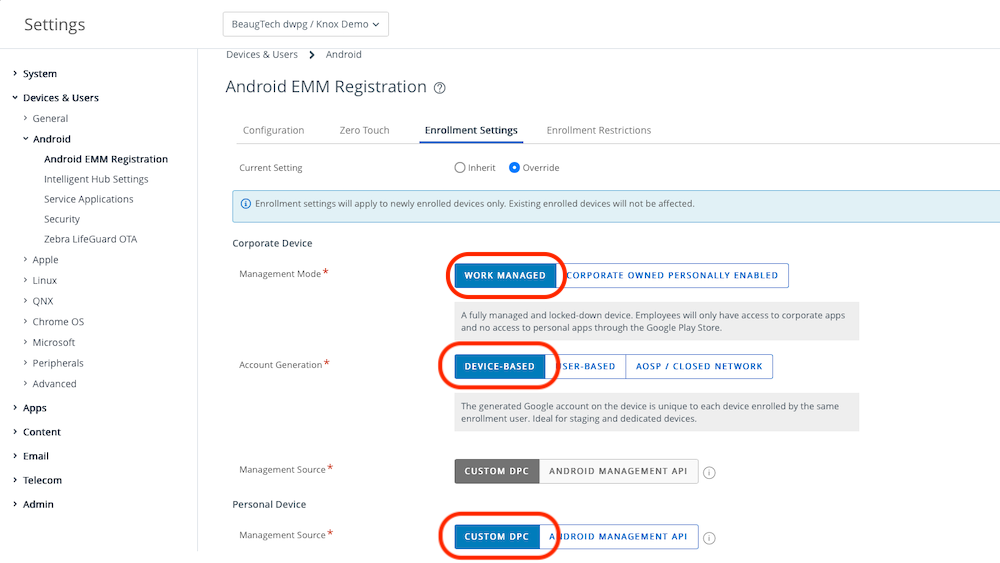Select Work Managed management mode
Screen dimensions: 1000x563
(505, 276)
